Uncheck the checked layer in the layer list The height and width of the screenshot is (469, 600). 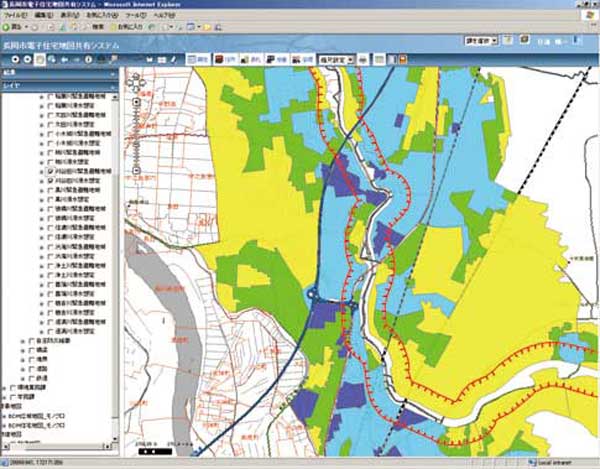(48, 172)
